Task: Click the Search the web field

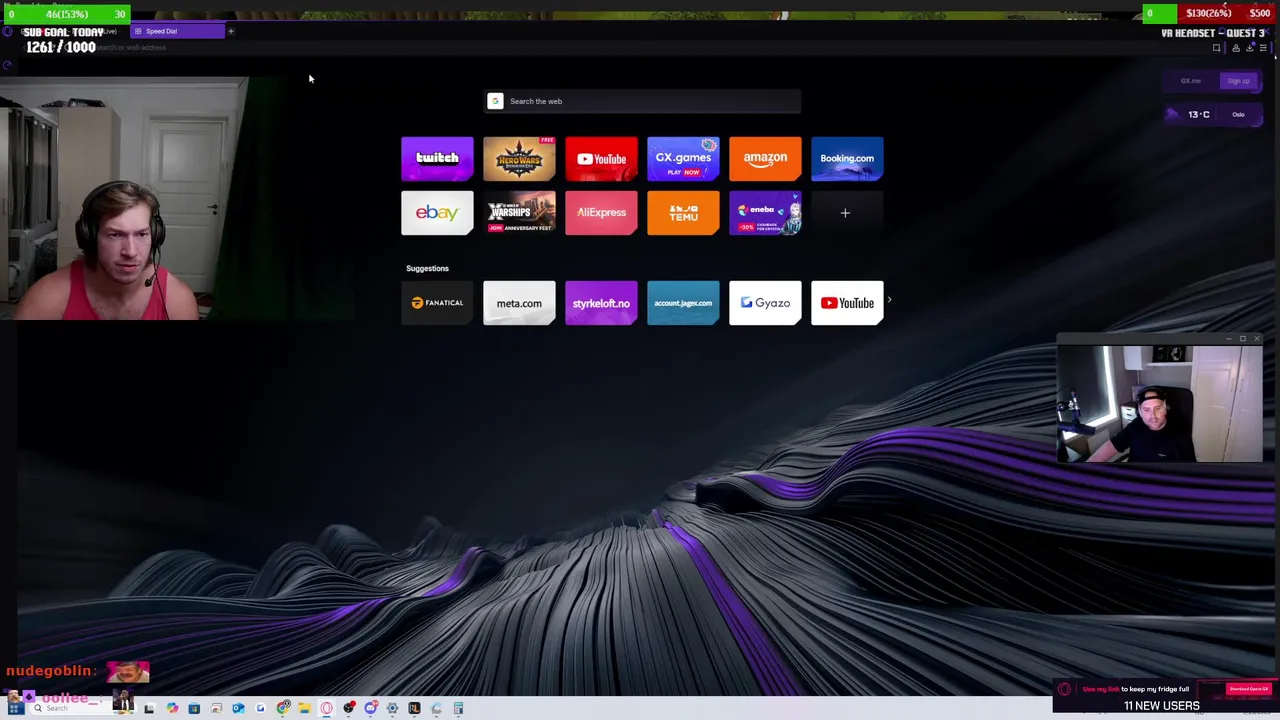Action: tap(642, 101)
